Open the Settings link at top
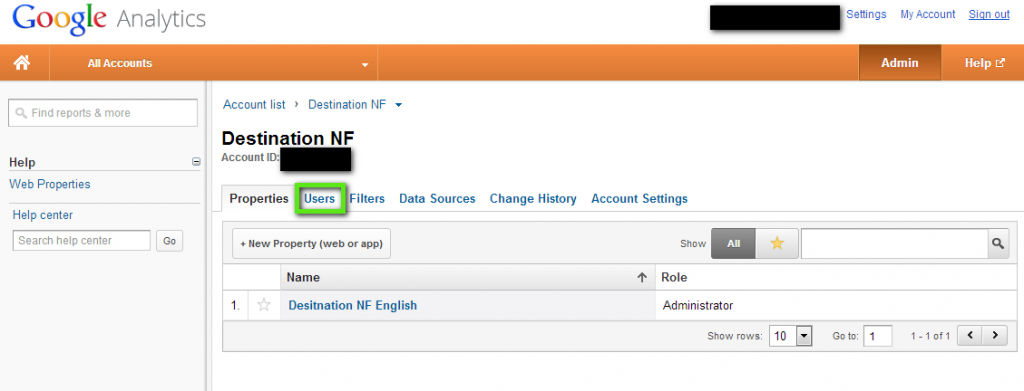This screenshot has height=391, width=1024. 867,14
